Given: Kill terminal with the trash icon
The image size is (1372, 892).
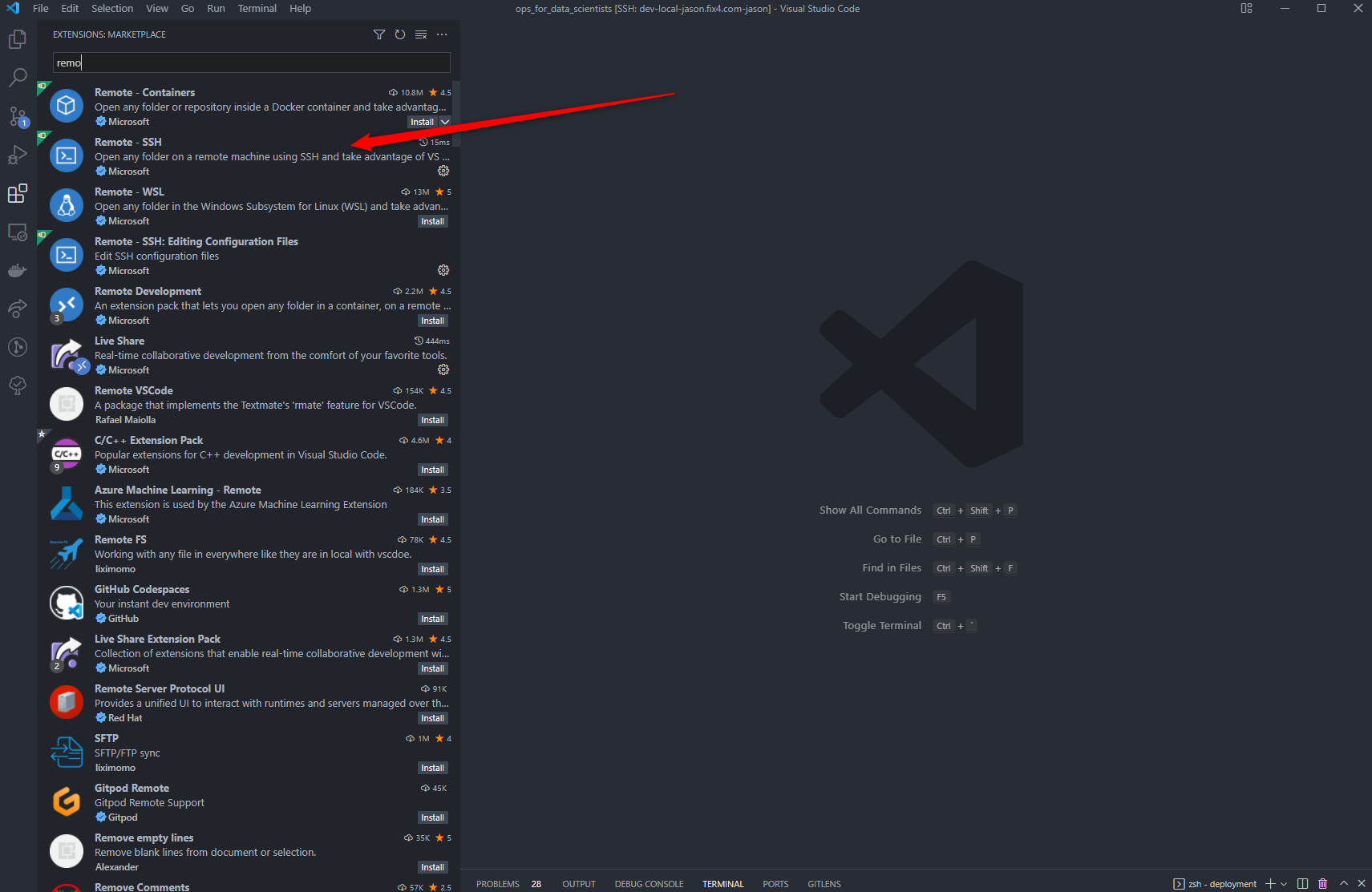Looking at the screenshot, I should (1323, 884).
